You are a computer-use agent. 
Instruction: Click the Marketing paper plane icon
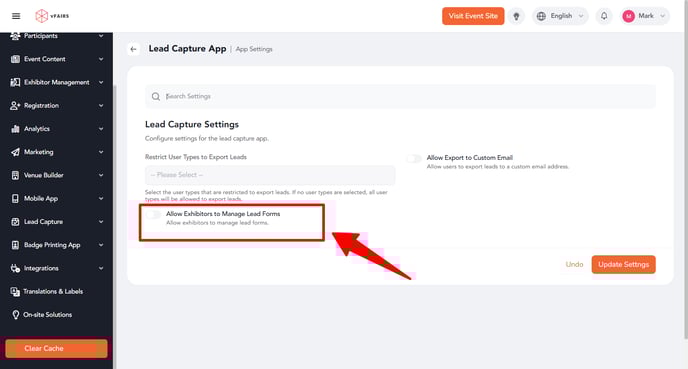coord(15,152)
